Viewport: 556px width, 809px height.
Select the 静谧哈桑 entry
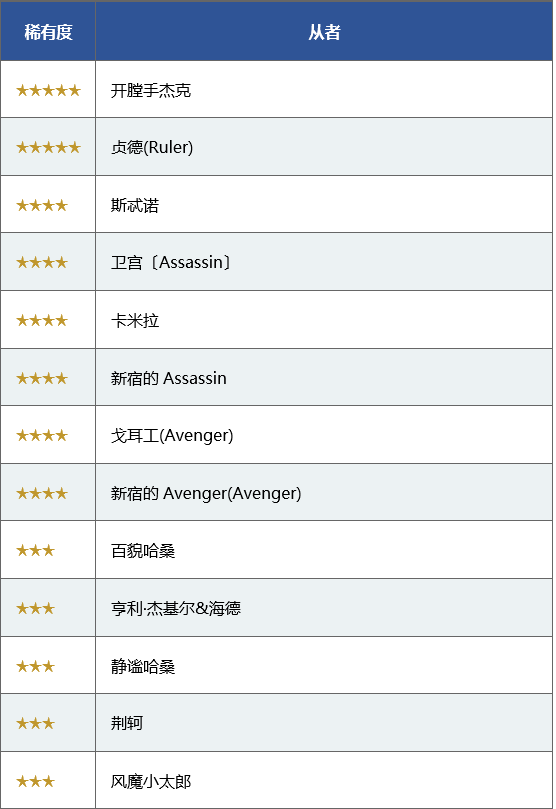click(x=143, y=667)
